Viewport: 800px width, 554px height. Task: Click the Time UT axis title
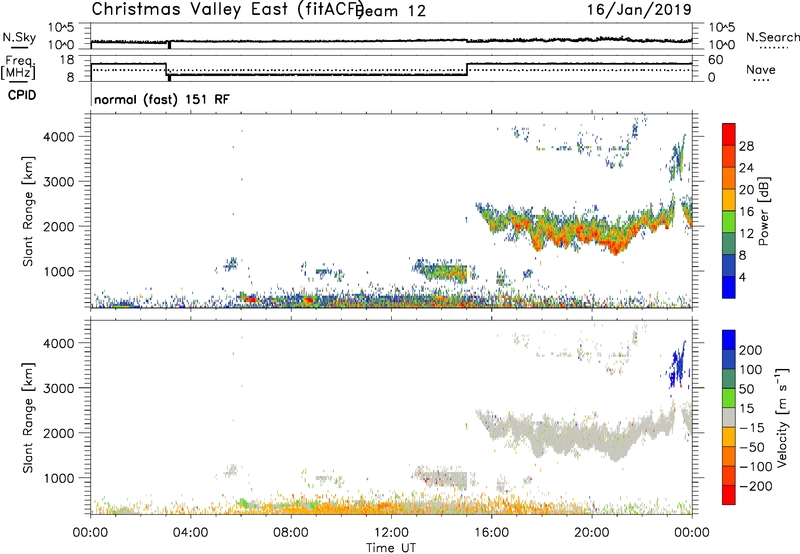(x=391, y=548)
